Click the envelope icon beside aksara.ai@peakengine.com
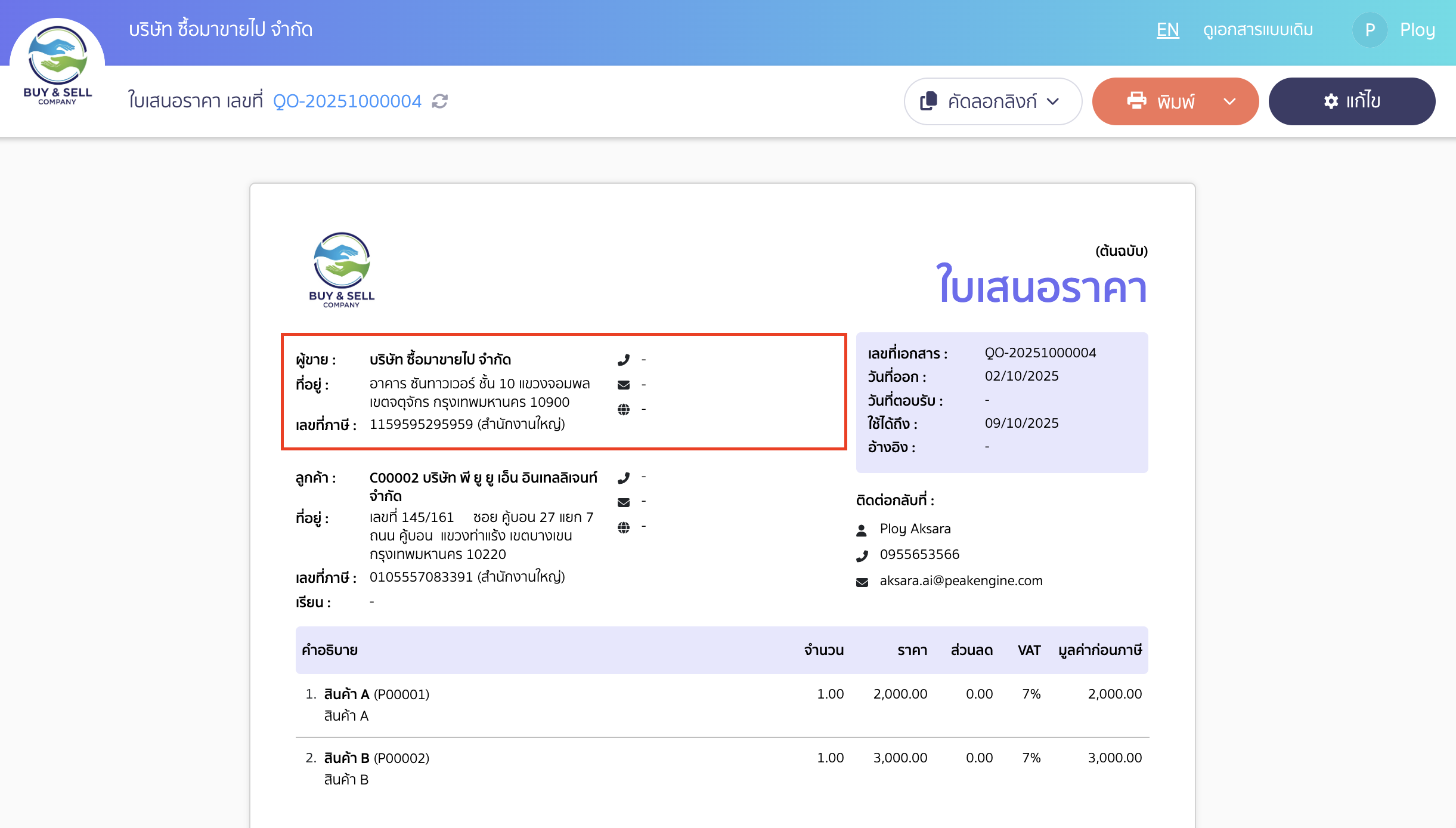 (x=861, y=580)
